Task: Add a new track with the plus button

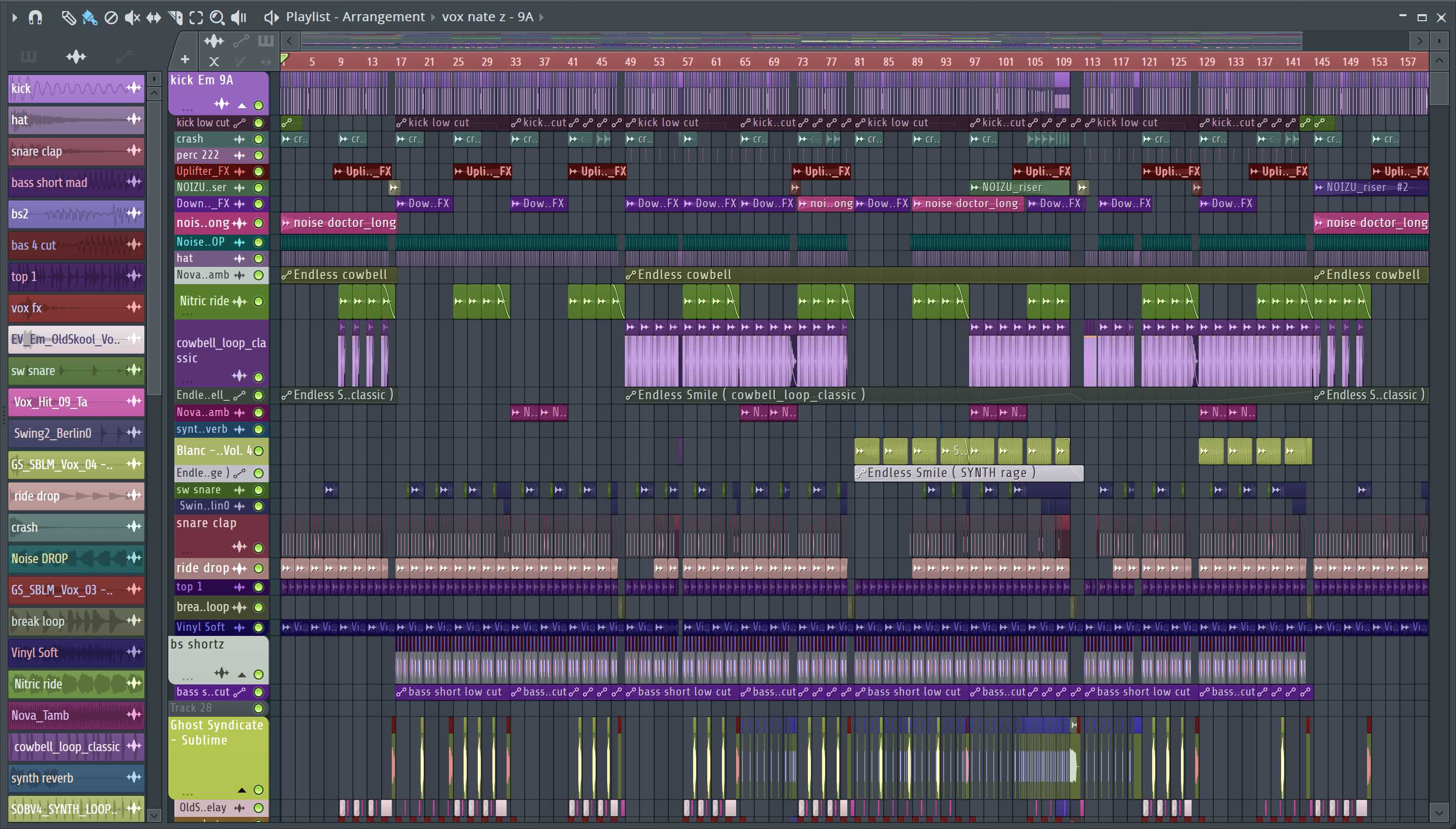Action: coord(185,59)
